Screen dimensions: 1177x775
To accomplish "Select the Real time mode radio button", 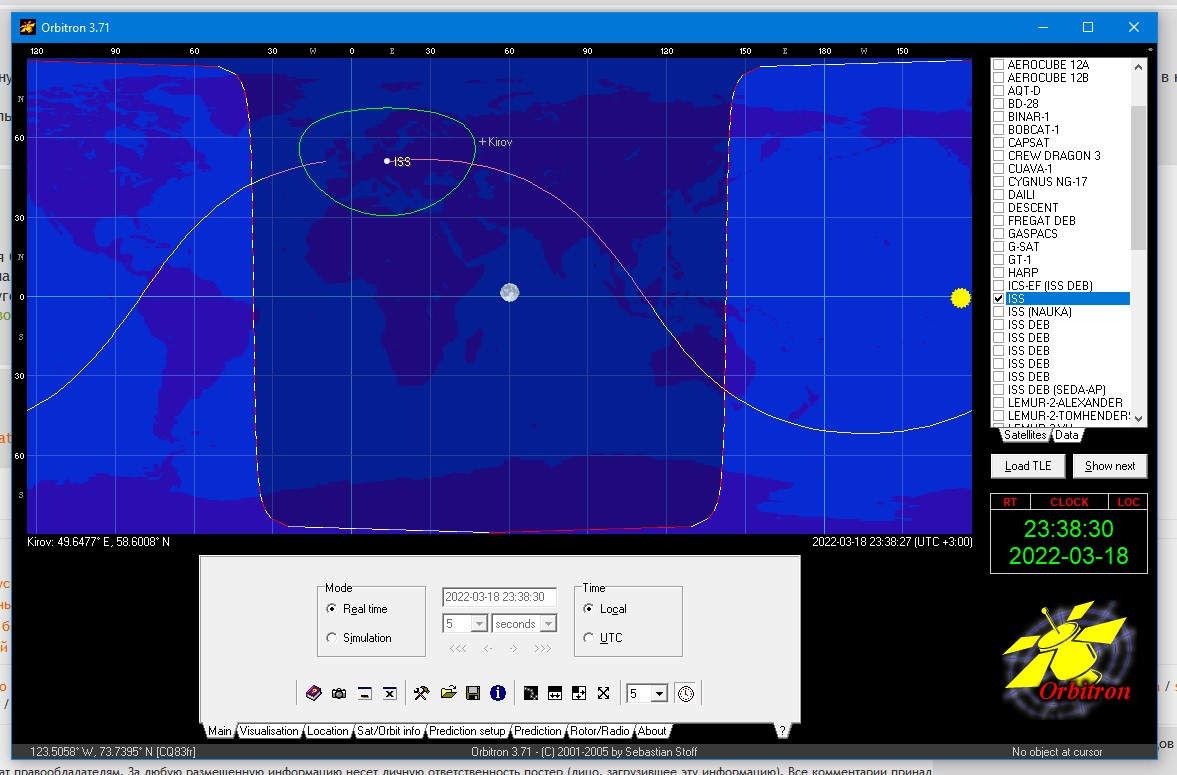I will [331, 609].
